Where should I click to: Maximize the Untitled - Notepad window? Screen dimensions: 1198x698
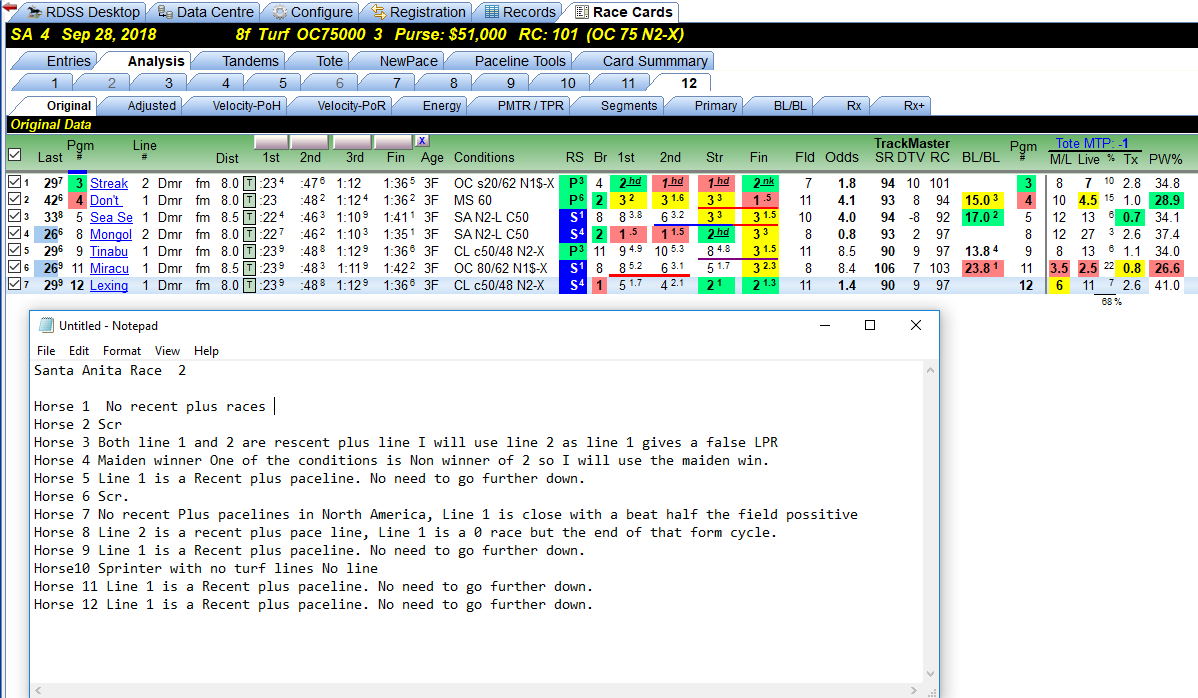(x=869, y=325)
